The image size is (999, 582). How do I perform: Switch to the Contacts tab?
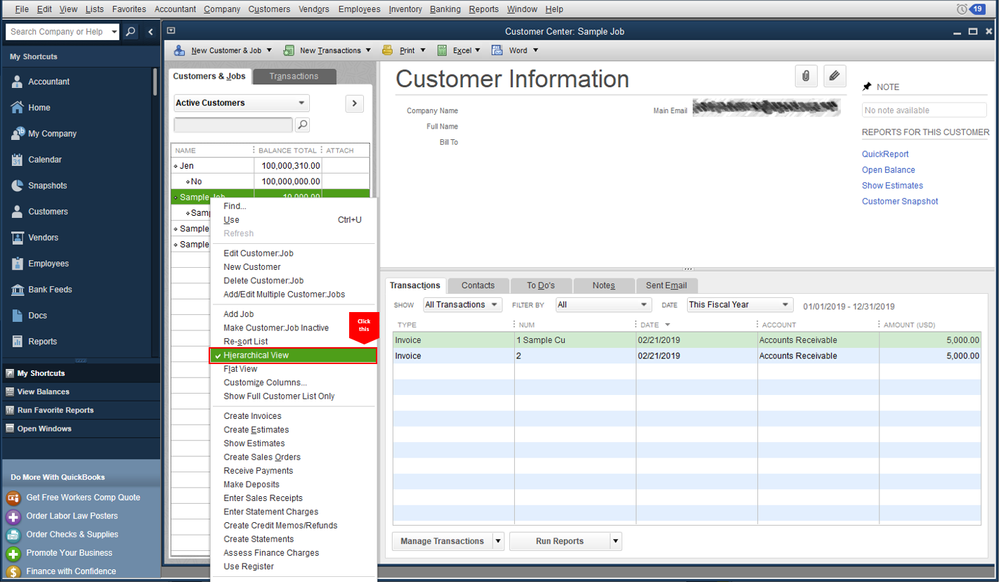click(x=478, y=286)
